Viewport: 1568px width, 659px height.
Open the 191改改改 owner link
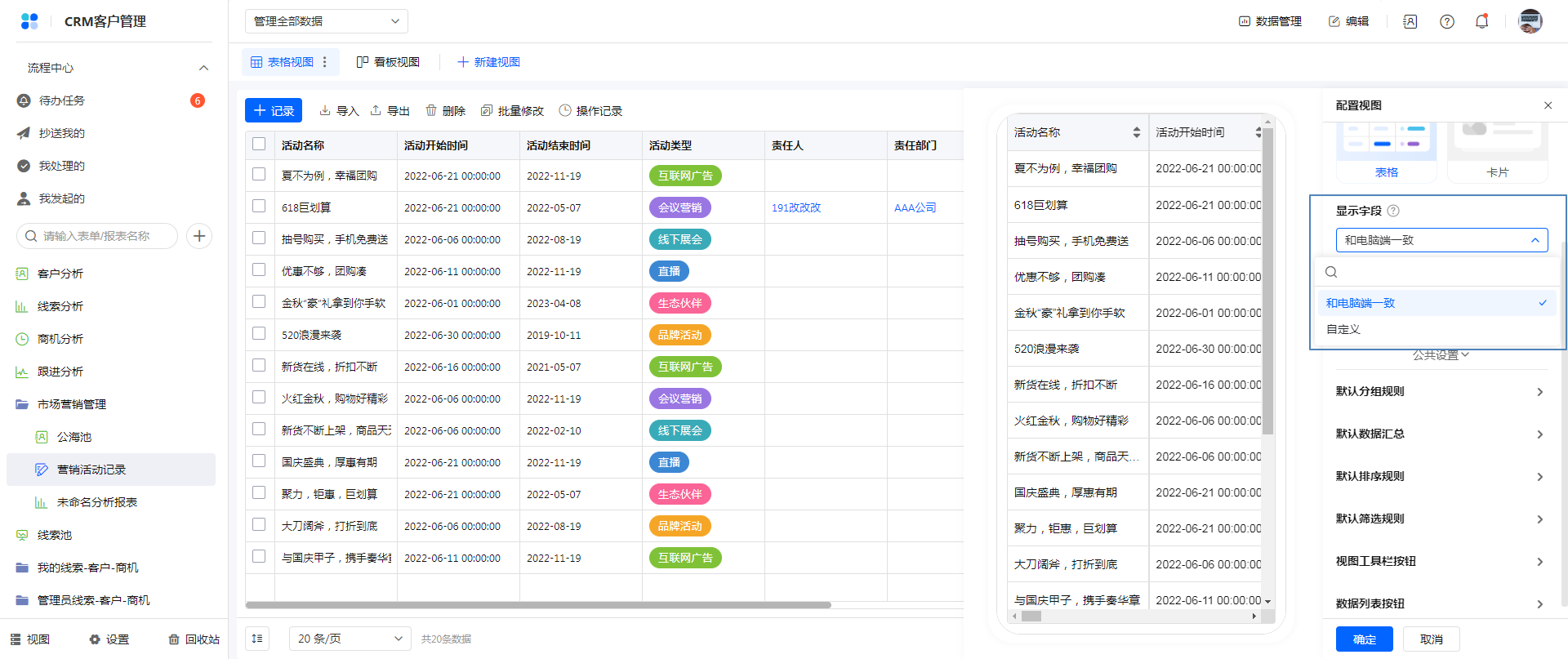click(x=795, y=207)
